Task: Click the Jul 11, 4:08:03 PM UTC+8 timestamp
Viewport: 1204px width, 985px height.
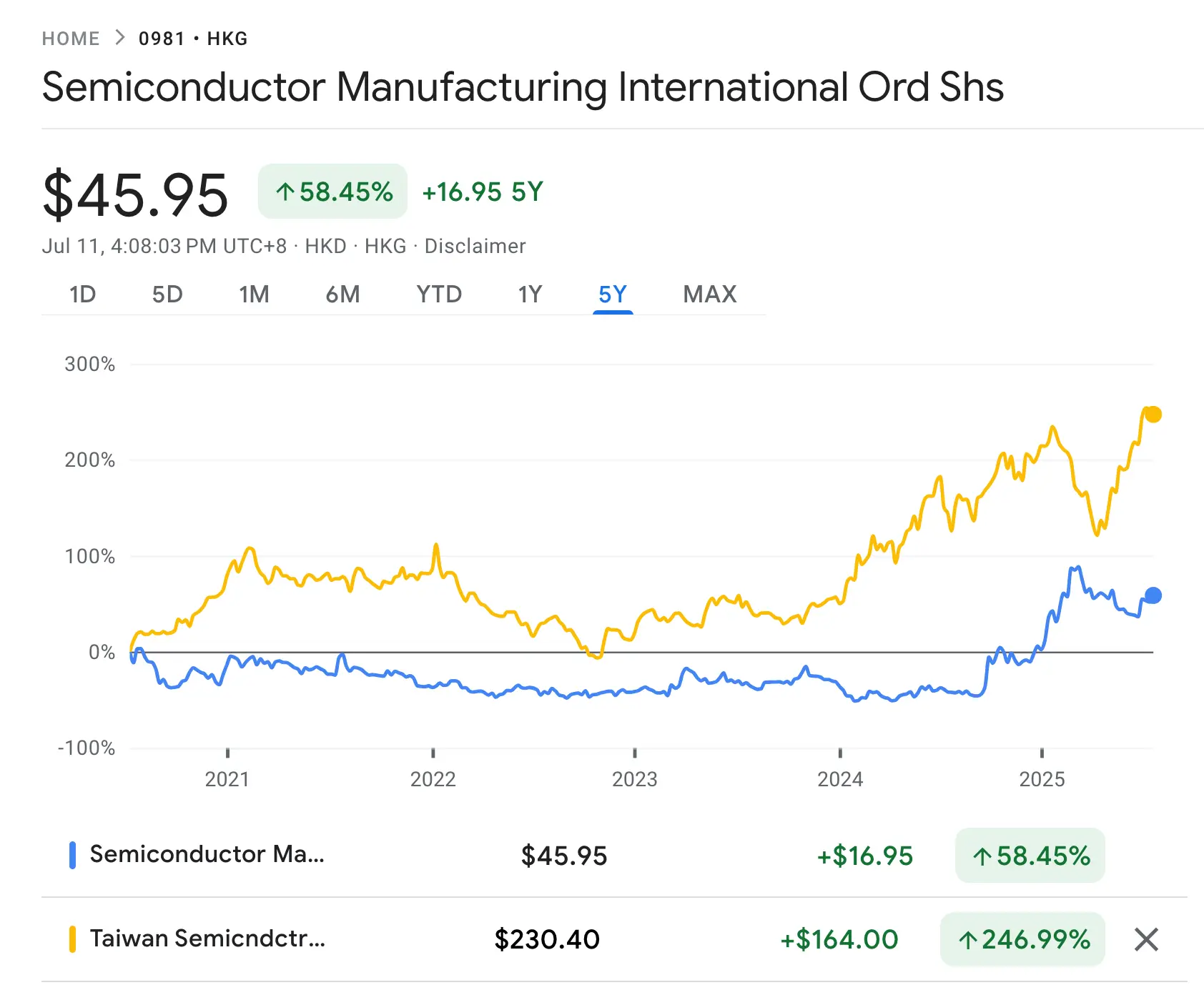Action: [164, 246]
